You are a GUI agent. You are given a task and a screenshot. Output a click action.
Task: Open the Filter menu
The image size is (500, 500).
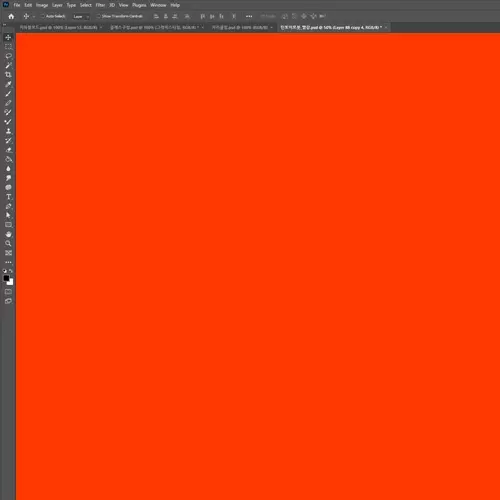tap(100, 5)
